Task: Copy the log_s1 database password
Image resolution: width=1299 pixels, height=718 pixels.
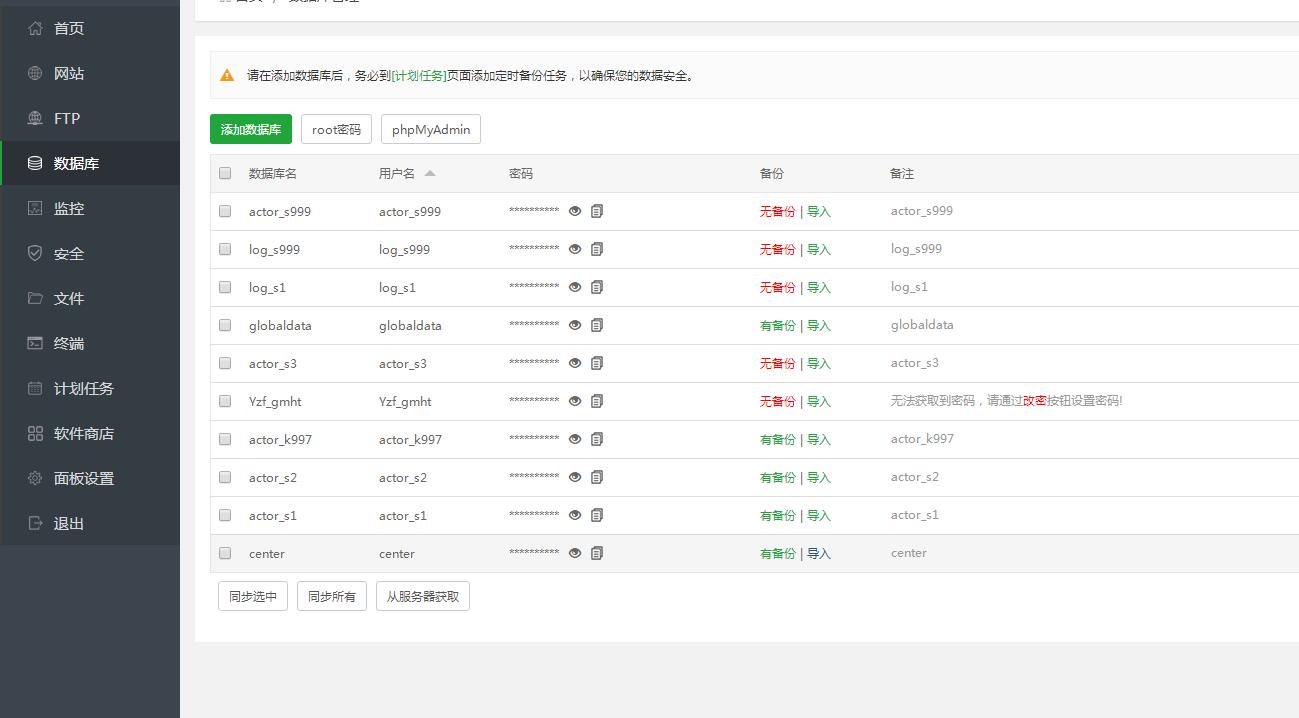Action: point(597,287)
